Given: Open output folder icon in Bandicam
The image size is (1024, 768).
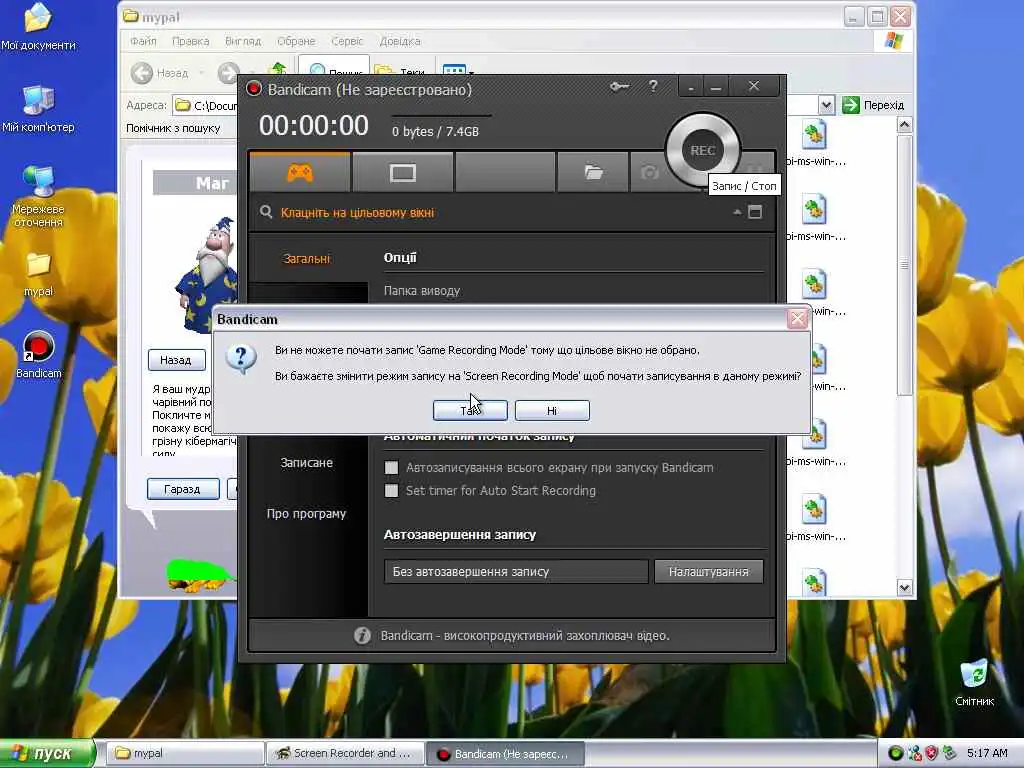Looking at the screenshot, I should click(593, 172).
